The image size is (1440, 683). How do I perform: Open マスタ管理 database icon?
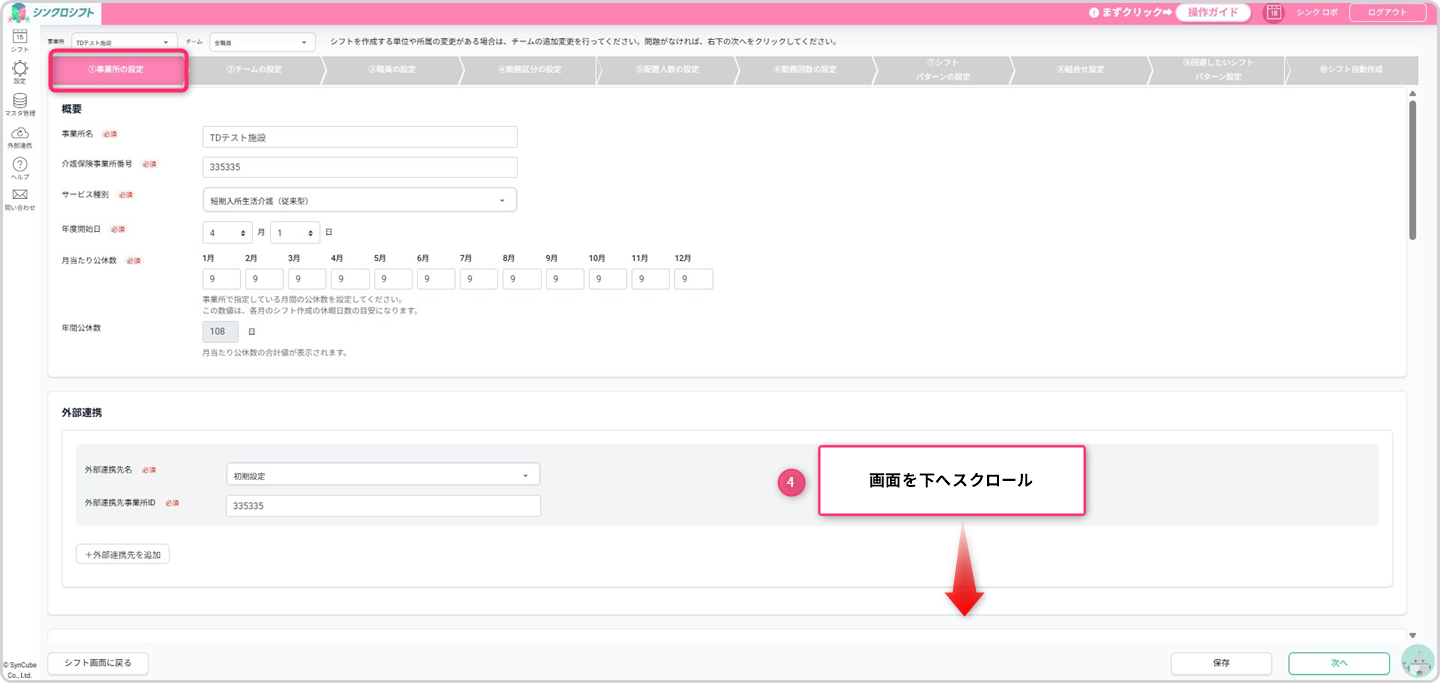point(19,101)
